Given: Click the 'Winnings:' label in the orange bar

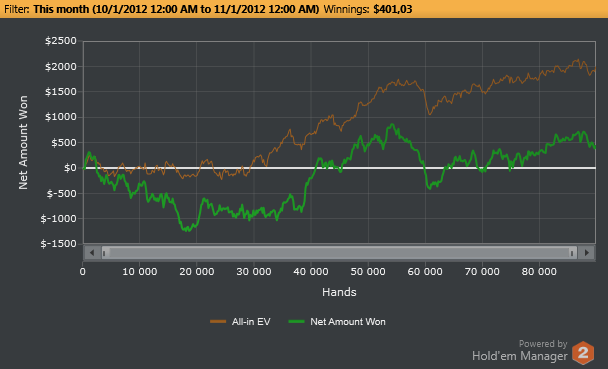Looking at the screenshot, I should pos(346,9).
